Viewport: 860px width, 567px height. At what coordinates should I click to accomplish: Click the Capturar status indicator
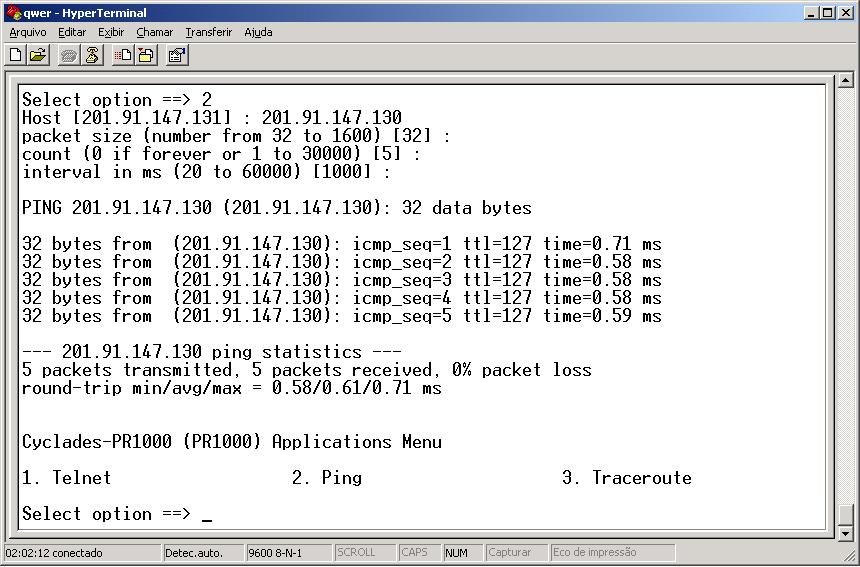(517, 553)
